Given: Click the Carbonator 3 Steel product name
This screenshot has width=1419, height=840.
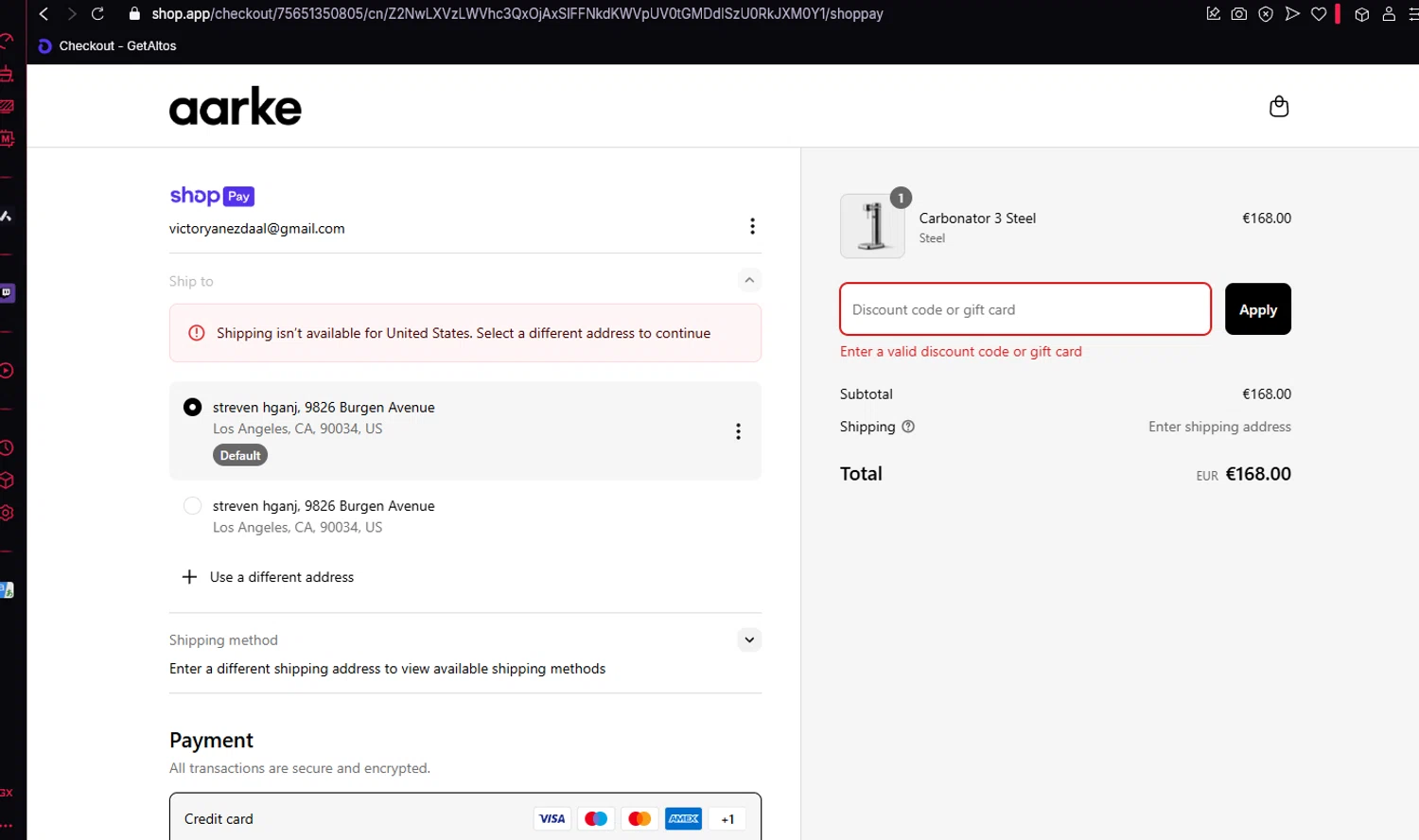Looking at the screenshot, I should (977, 219).
